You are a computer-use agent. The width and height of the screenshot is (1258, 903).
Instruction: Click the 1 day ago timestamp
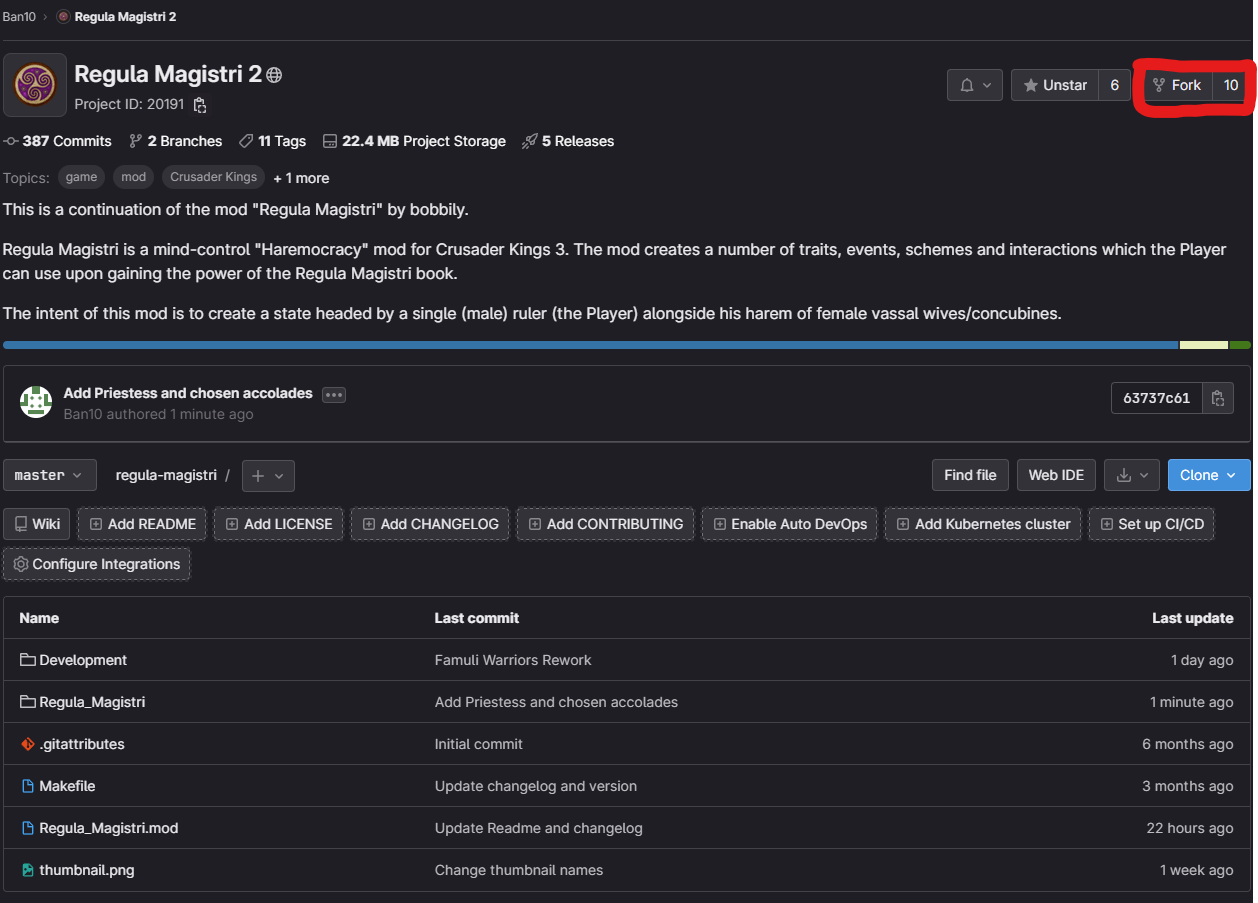pos(1202,660)
